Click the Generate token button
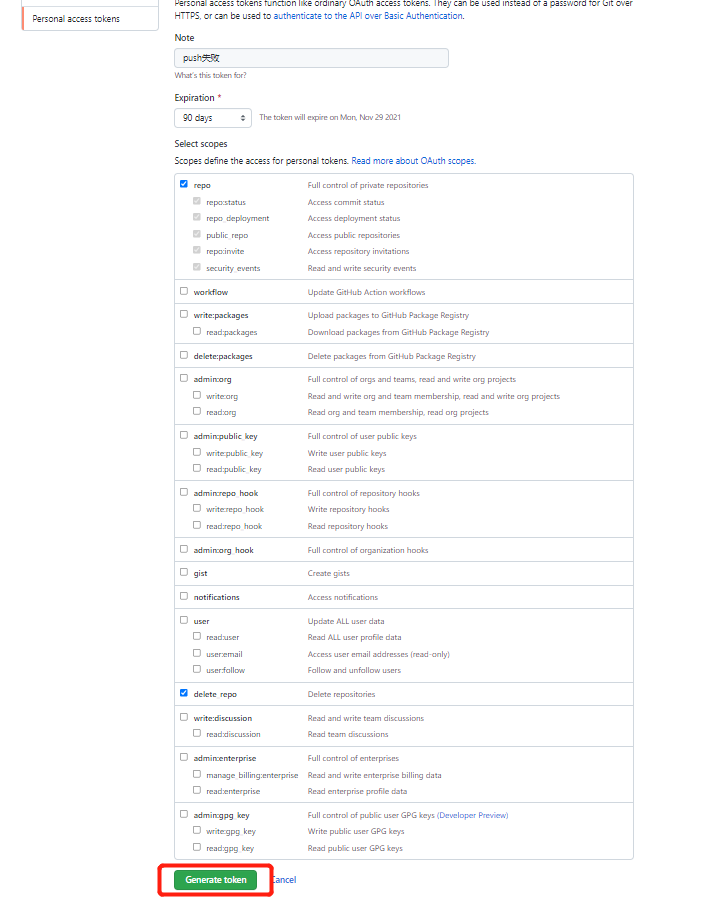The width and height of the screenshot is (727, 918). click(x=215, y=880)
